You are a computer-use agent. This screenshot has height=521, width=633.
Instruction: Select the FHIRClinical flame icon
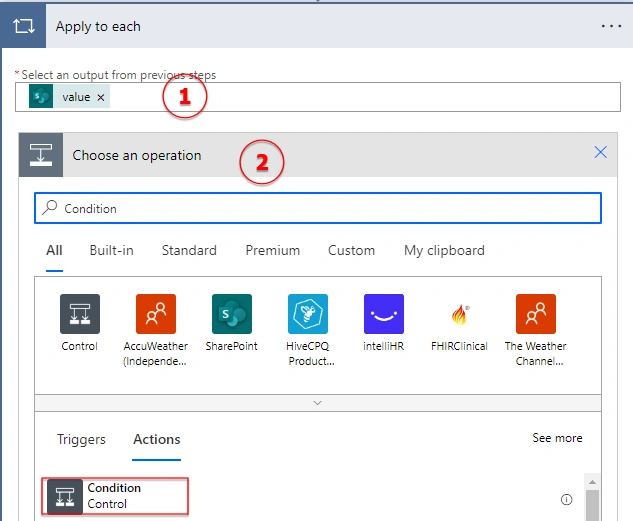(x=459, y=314)
